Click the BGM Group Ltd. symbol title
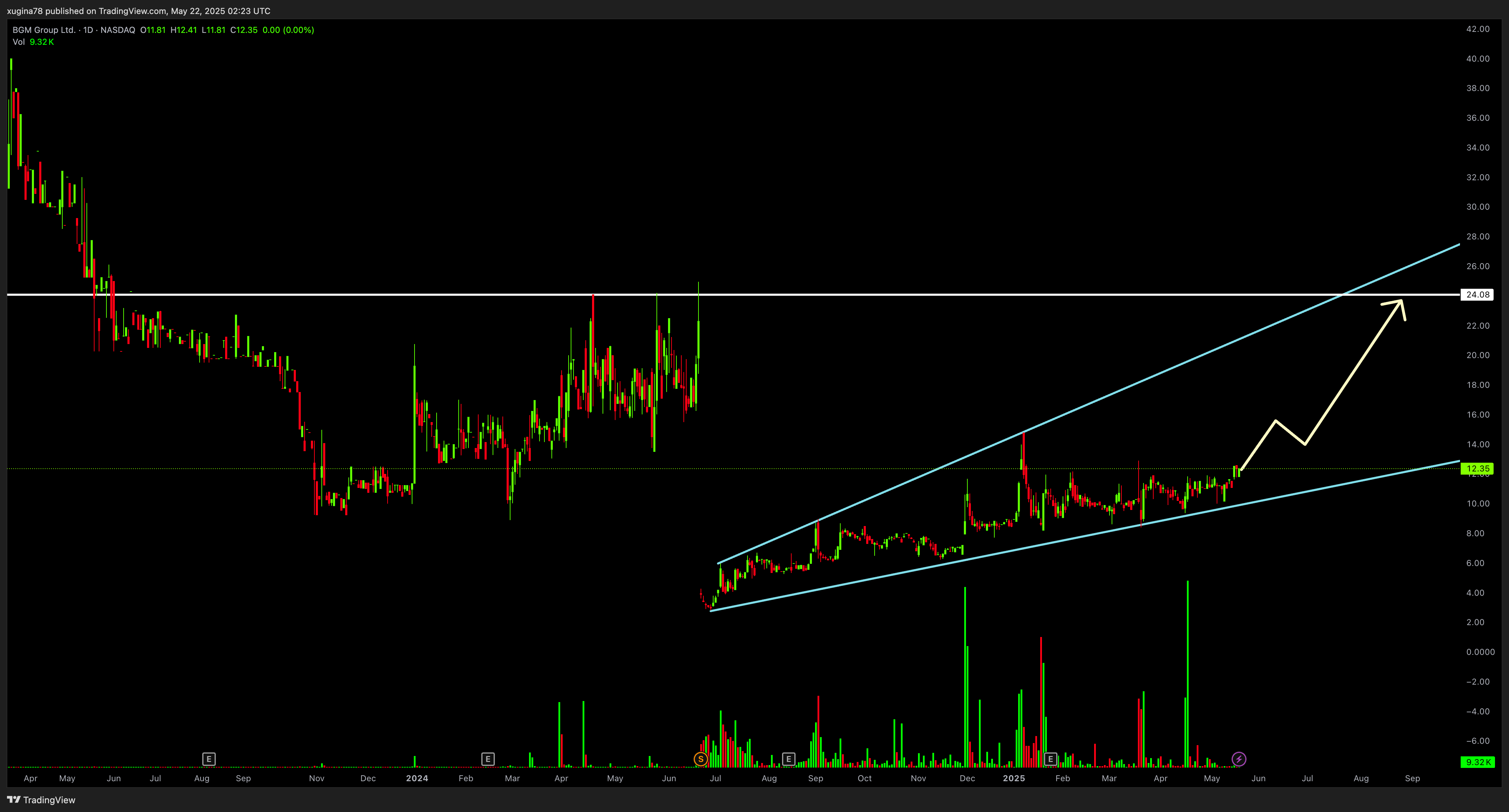Viewport: 1509px width, 812px height. pyautogui.click(x=44, y=30)
